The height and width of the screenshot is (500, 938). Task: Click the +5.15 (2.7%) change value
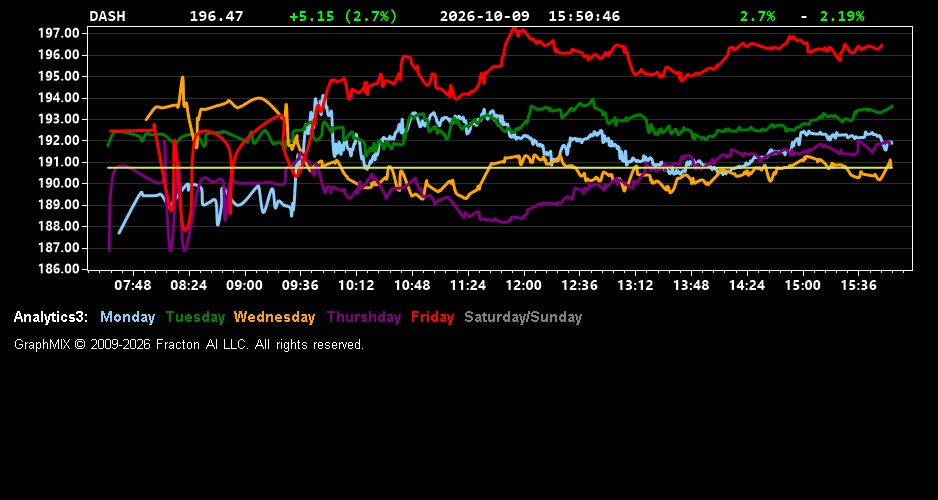pos(343,16)
